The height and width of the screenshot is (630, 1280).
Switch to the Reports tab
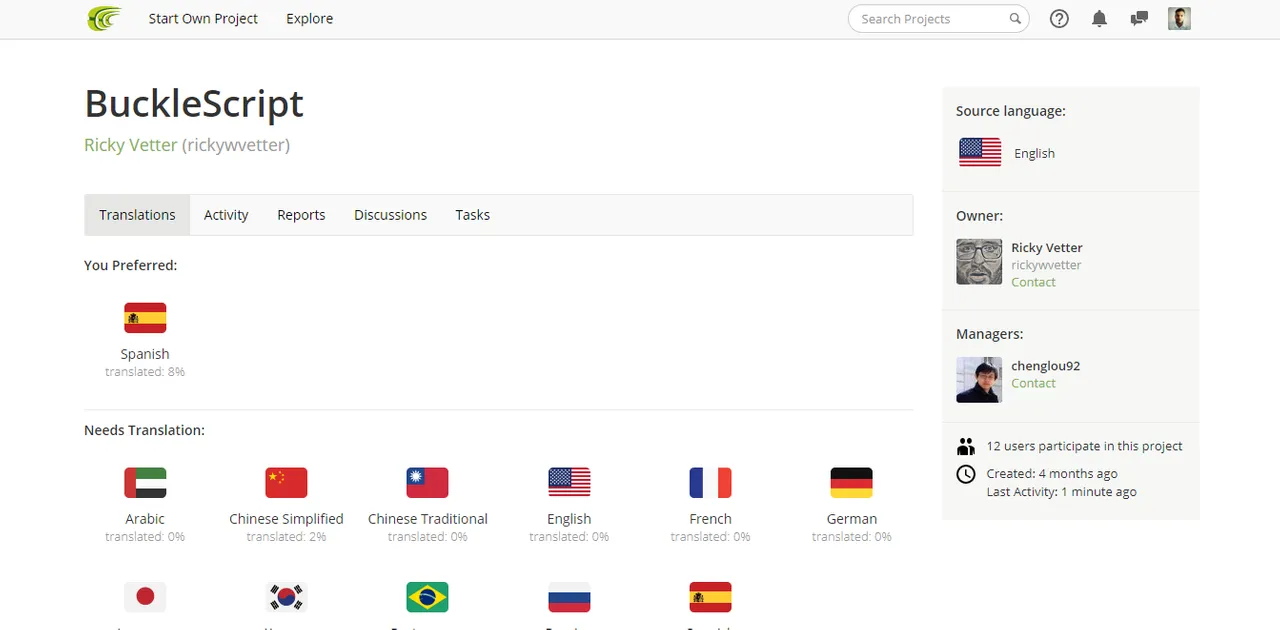coord(301,215)
